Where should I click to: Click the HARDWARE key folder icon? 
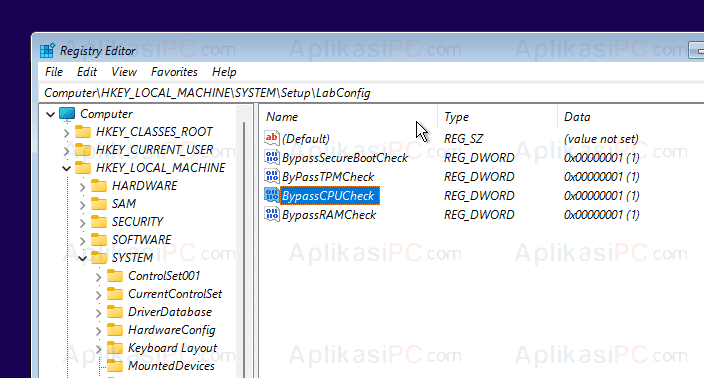coord(98,185)
